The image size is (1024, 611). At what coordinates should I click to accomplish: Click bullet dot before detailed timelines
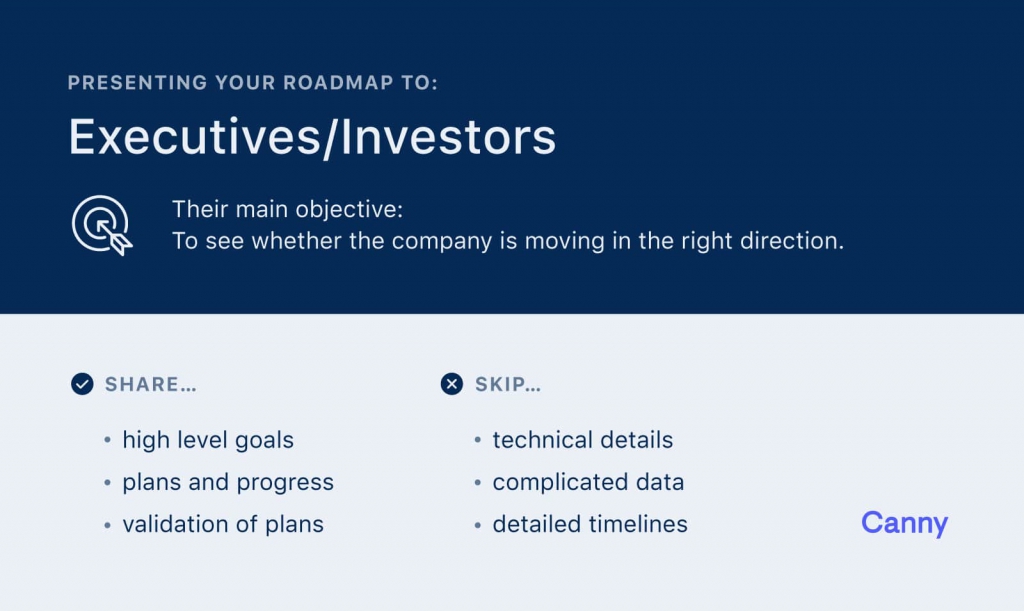(478, 525)
